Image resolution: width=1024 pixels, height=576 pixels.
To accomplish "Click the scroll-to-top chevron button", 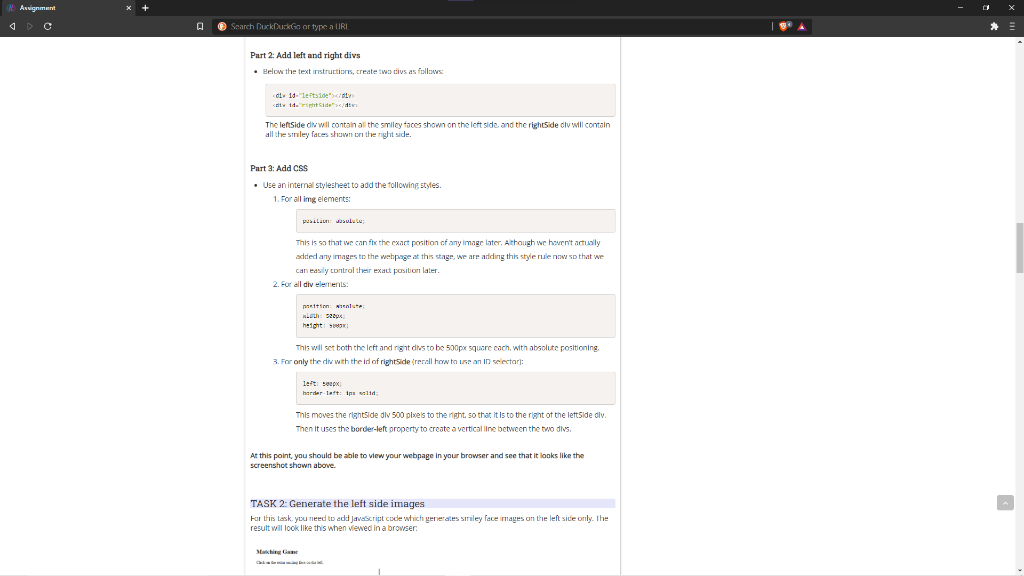I will [1005, 502].
